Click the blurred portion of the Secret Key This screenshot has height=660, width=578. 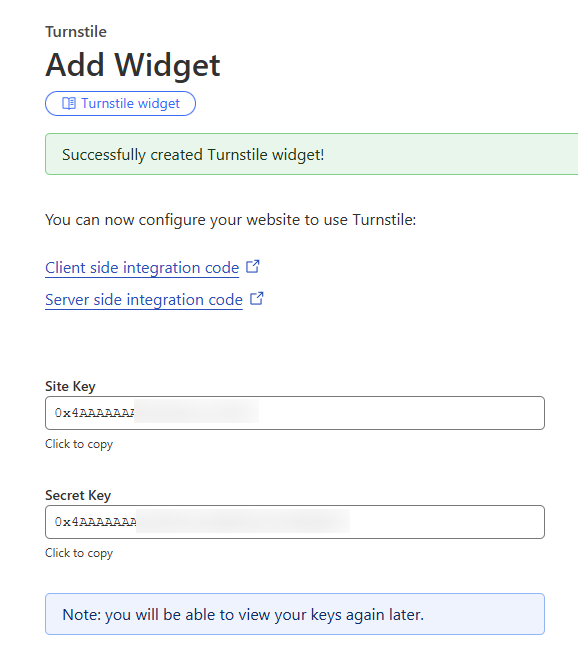tap(243, 521)
